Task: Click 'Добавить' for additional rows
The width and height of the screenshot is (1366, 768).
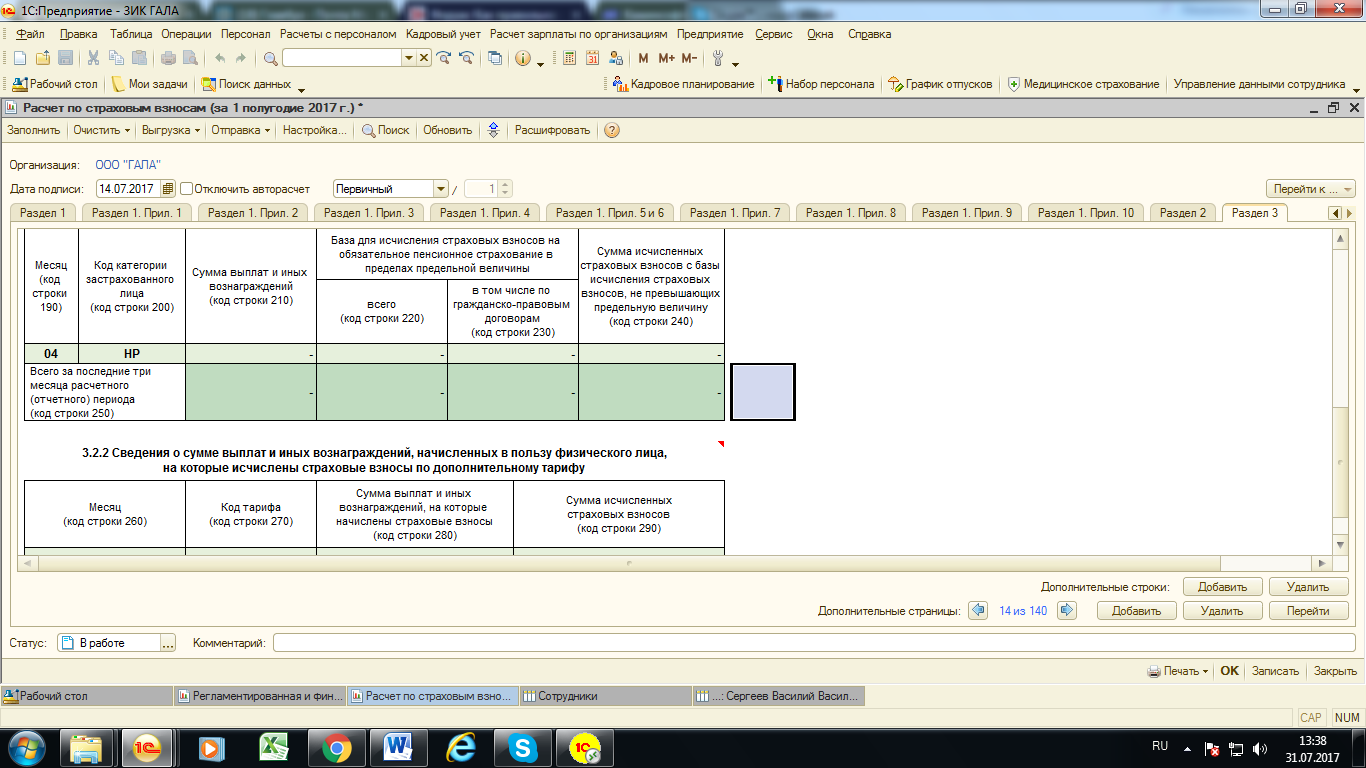Action: pyautogui.click(x=1223, y=587)
